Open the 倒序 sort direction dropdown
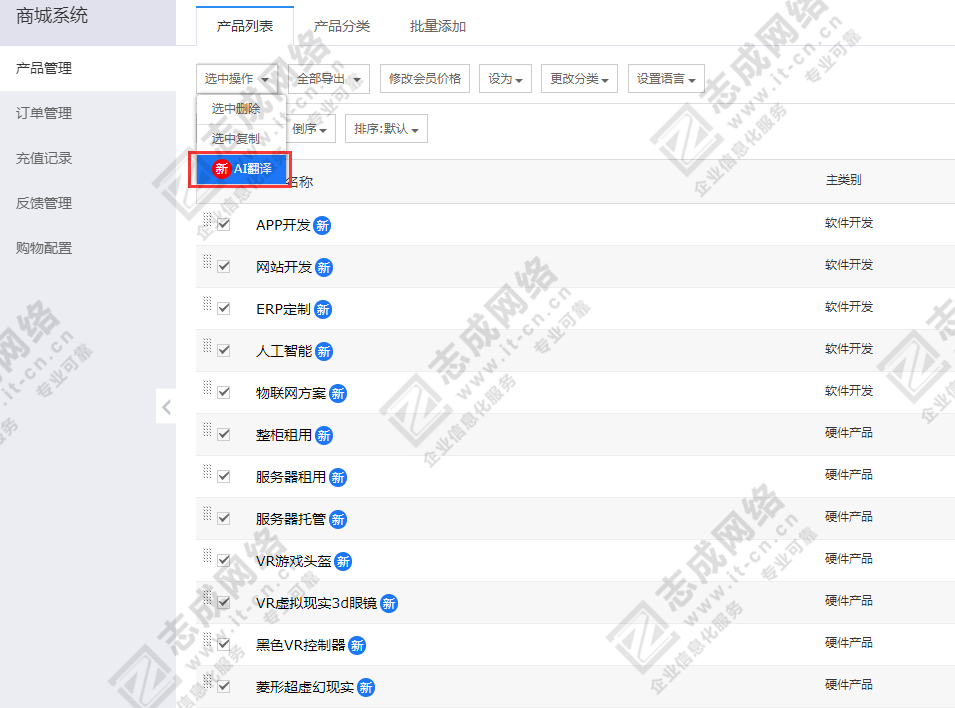The image size is (955, 708). 310,129
